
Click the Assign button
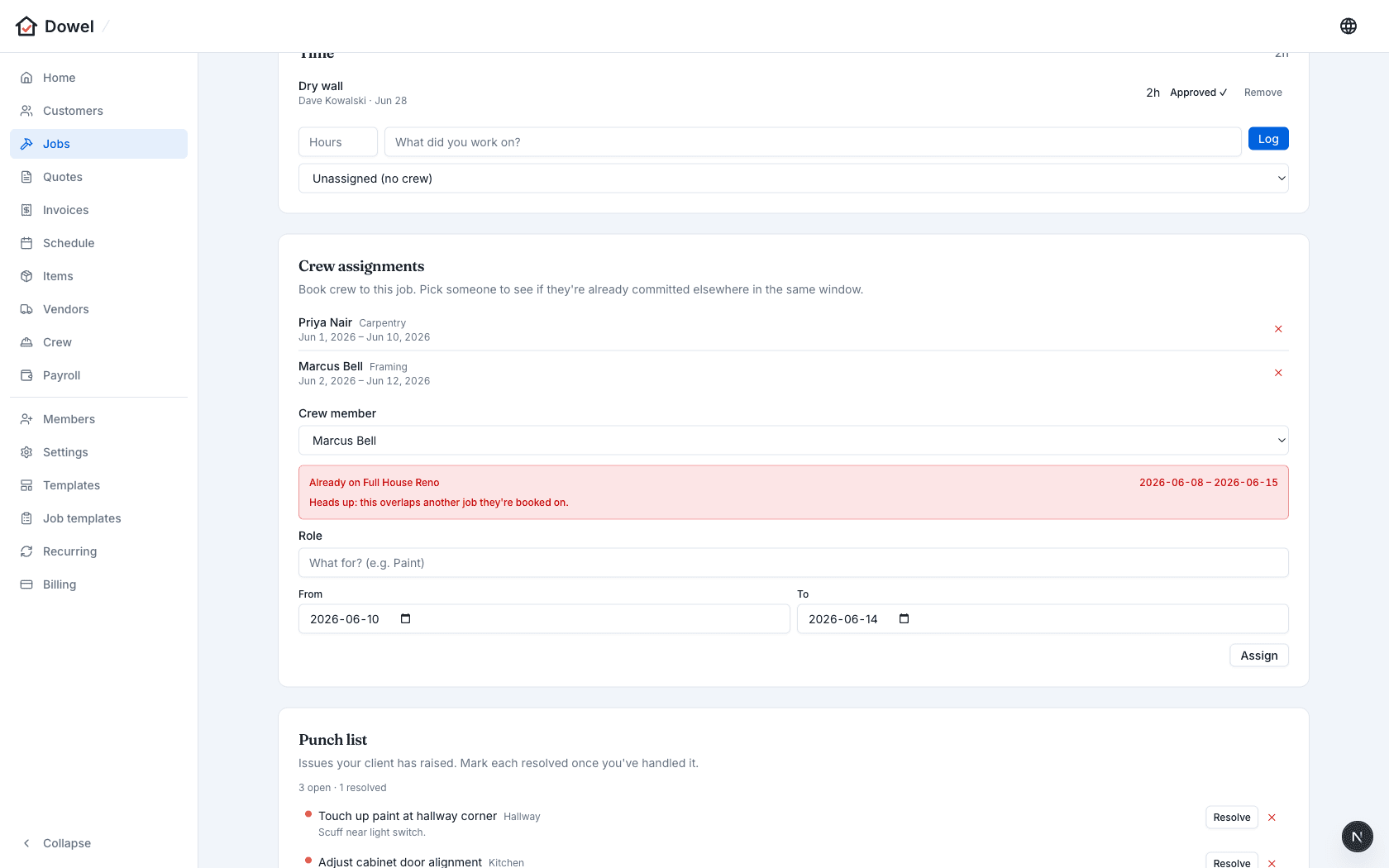[x=1258, y=656]
